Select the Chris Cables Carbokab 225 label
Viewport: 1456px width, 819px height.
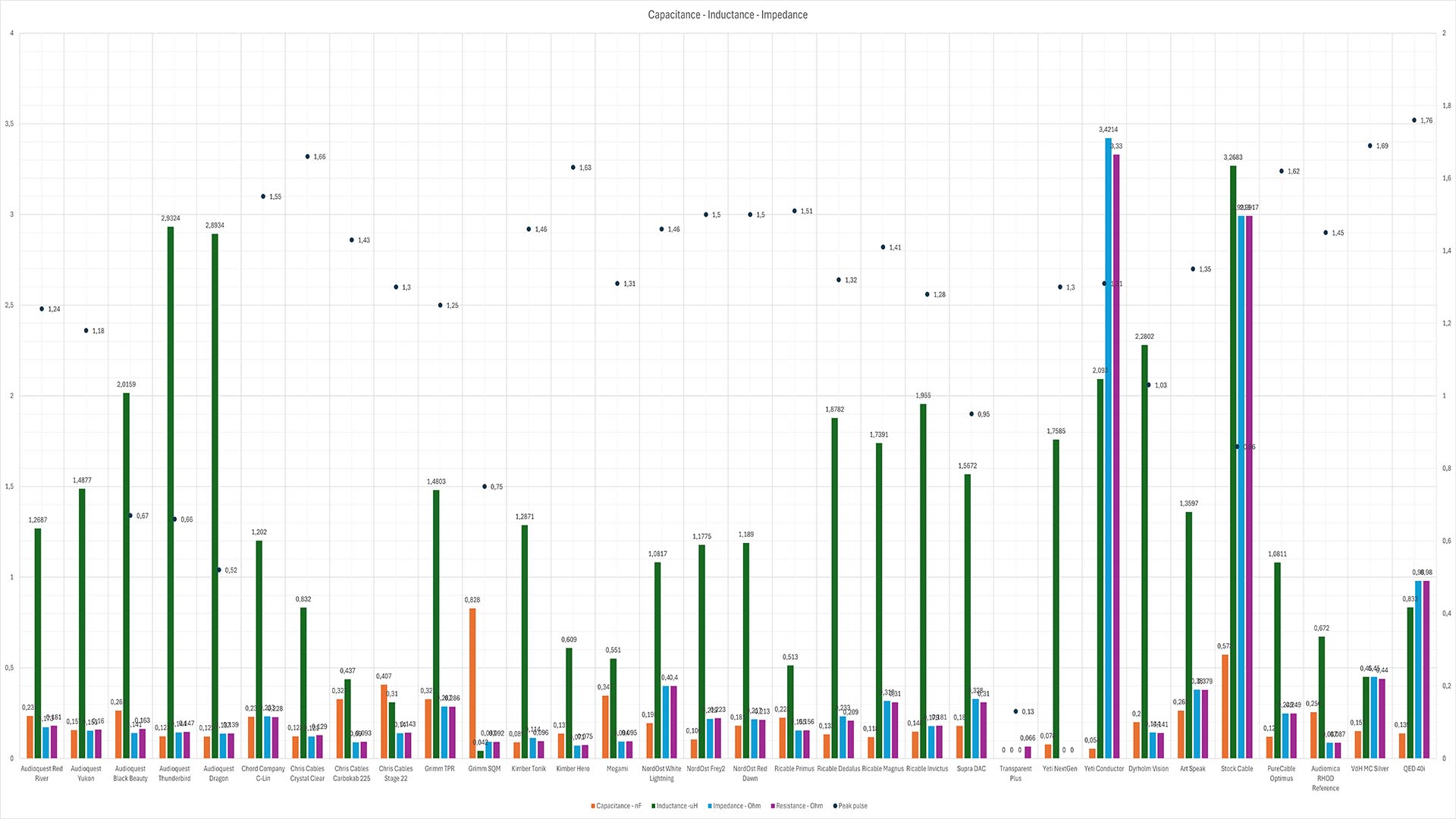point(352,773)
